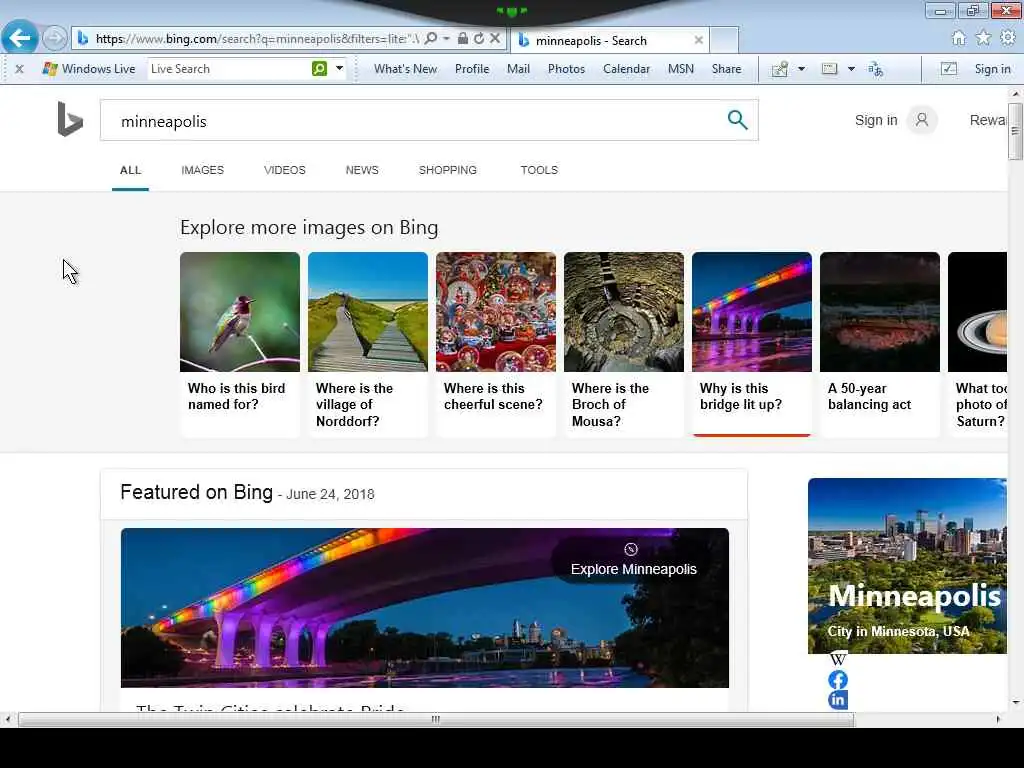Go back with the browser back arrow
This screenshot has height=768, width=1024.
[x=20, y=38]
